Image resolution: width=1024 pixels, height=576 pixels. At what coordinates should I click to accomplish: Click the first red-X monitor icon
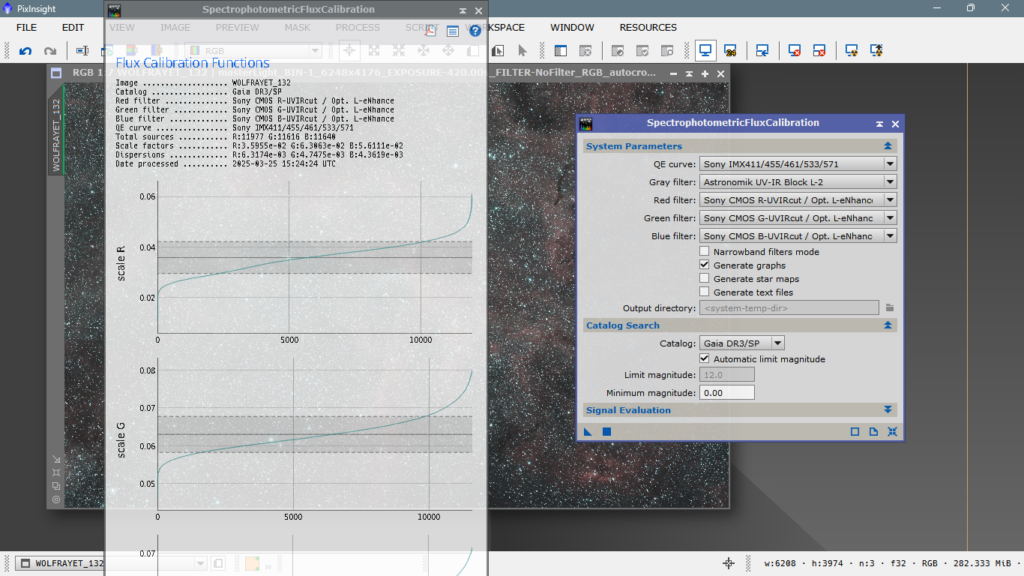(794, 51)
